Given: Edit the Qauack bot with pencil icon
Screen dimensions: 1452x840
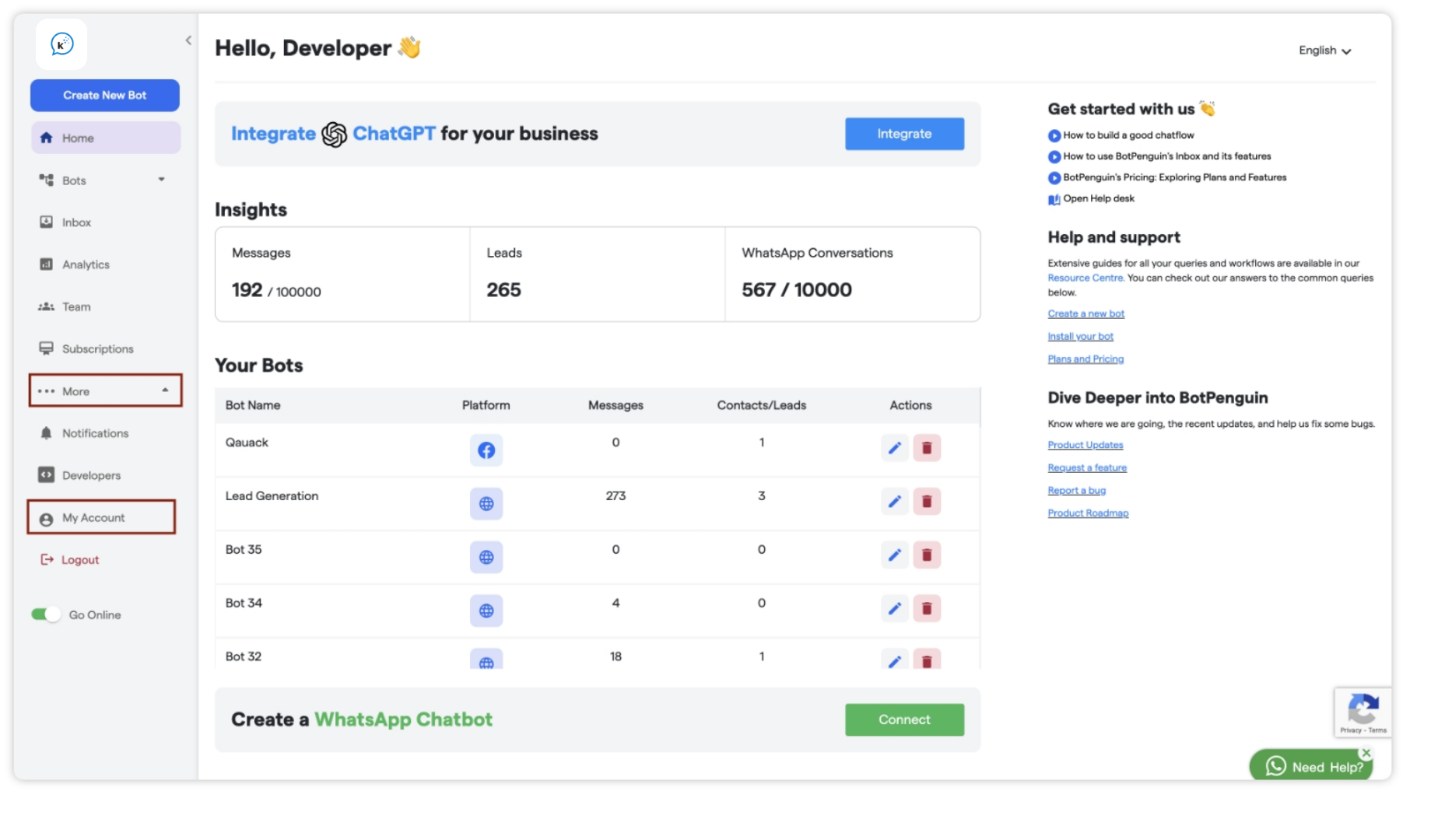Looking at the screenshot, I should click(895, 448).
